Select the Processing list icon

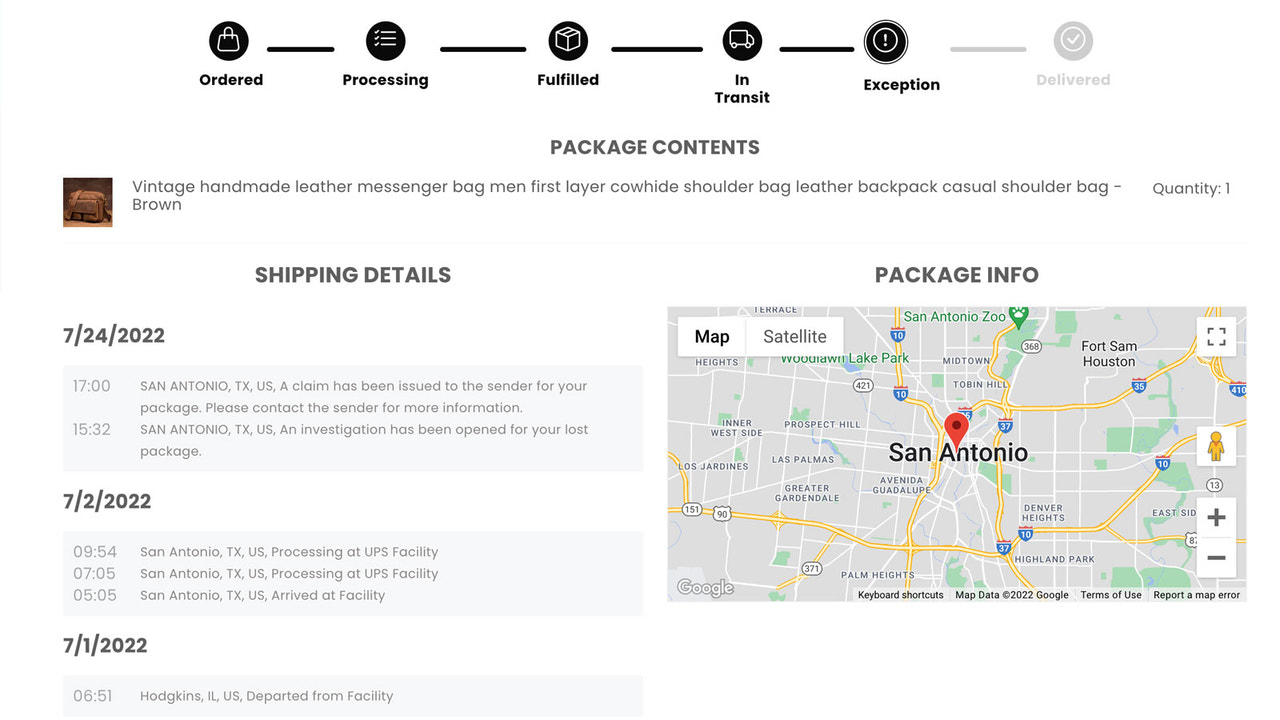(385, 40)
